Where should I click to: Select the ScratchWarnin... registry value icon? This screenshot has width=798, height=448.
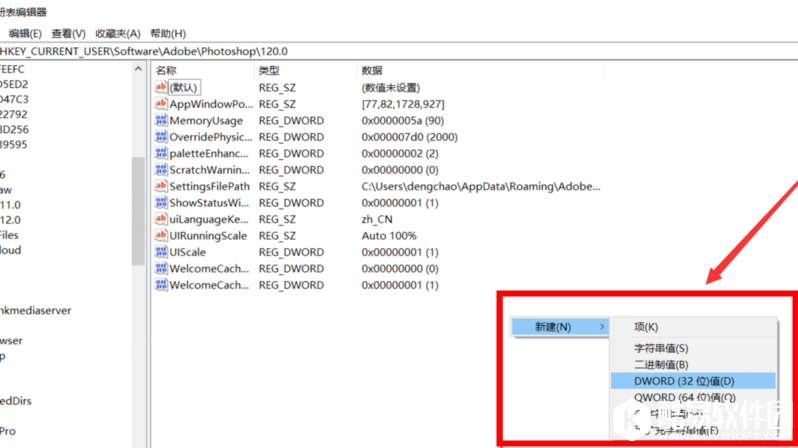tap(161, 170)
